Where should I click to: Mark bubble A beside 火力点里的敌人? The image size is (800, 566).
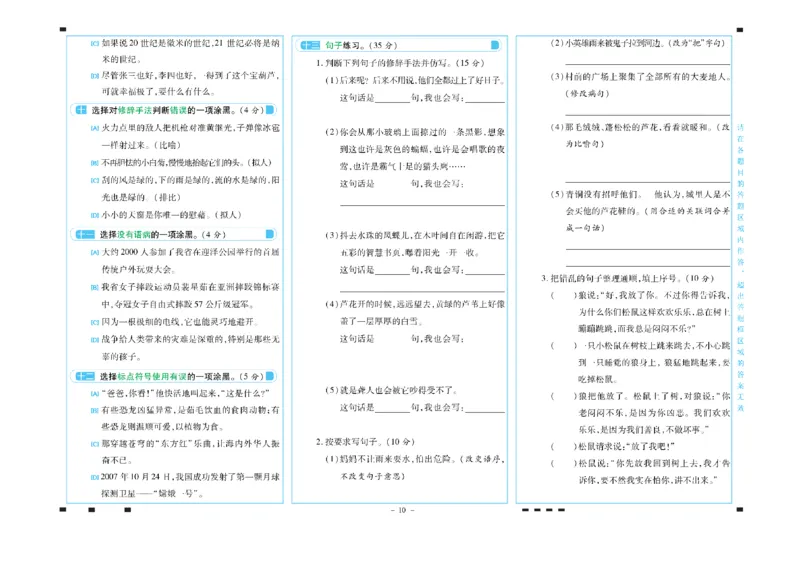pos(94,129)
